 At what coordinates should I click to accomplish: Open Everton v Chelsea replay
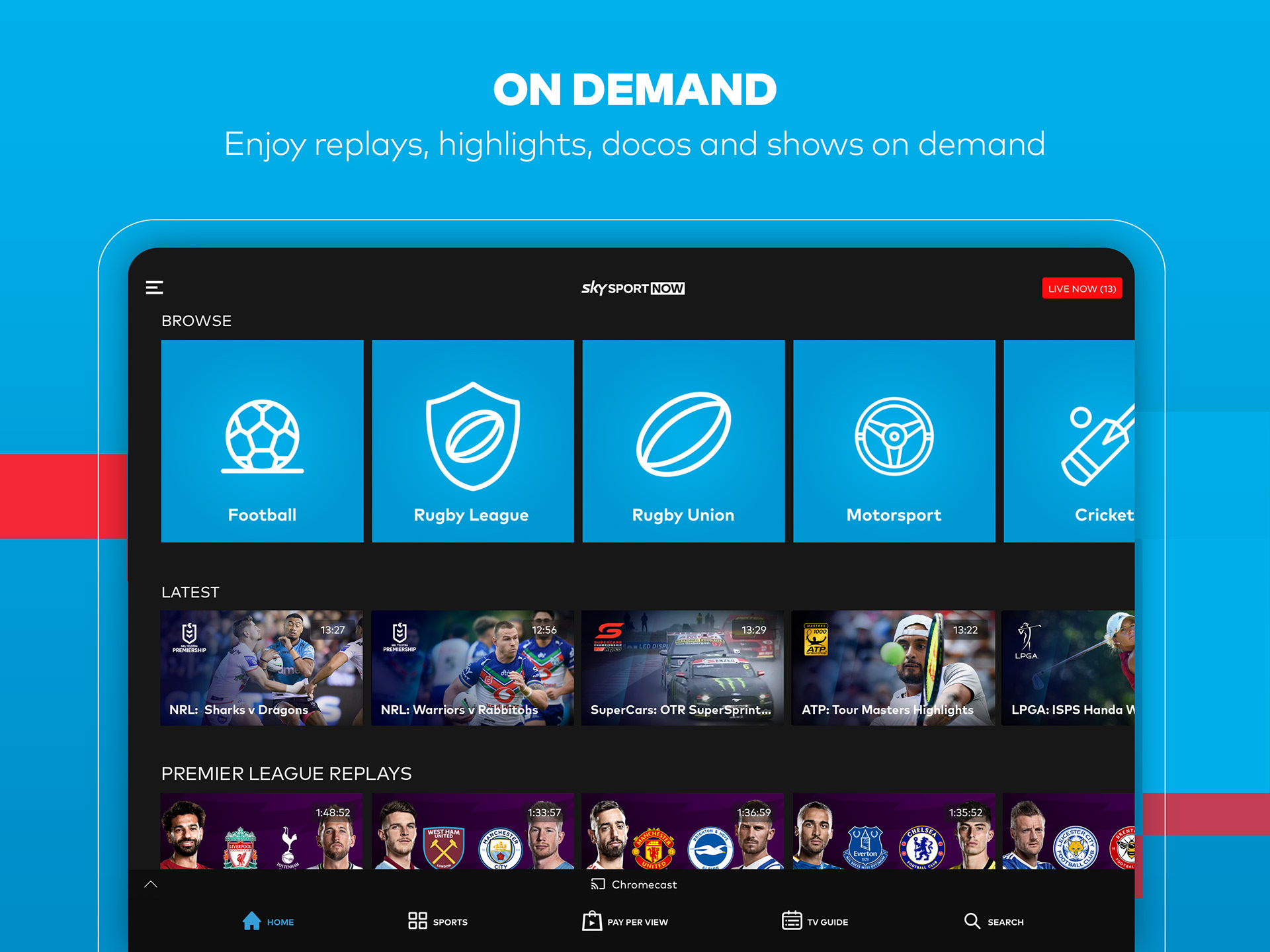pyautogui.click(x=893, y=831)
